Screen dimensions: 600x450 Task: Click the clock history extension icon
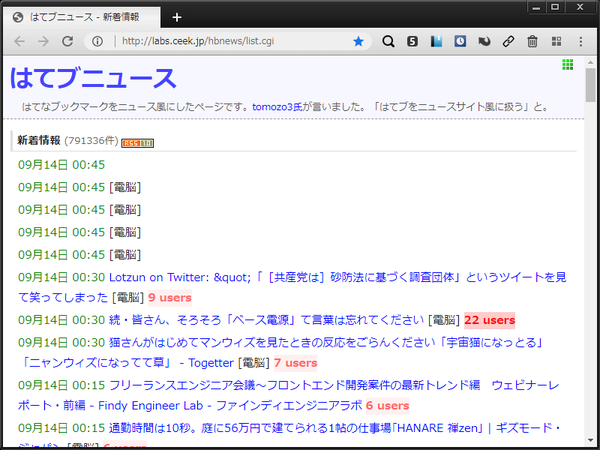460,41
